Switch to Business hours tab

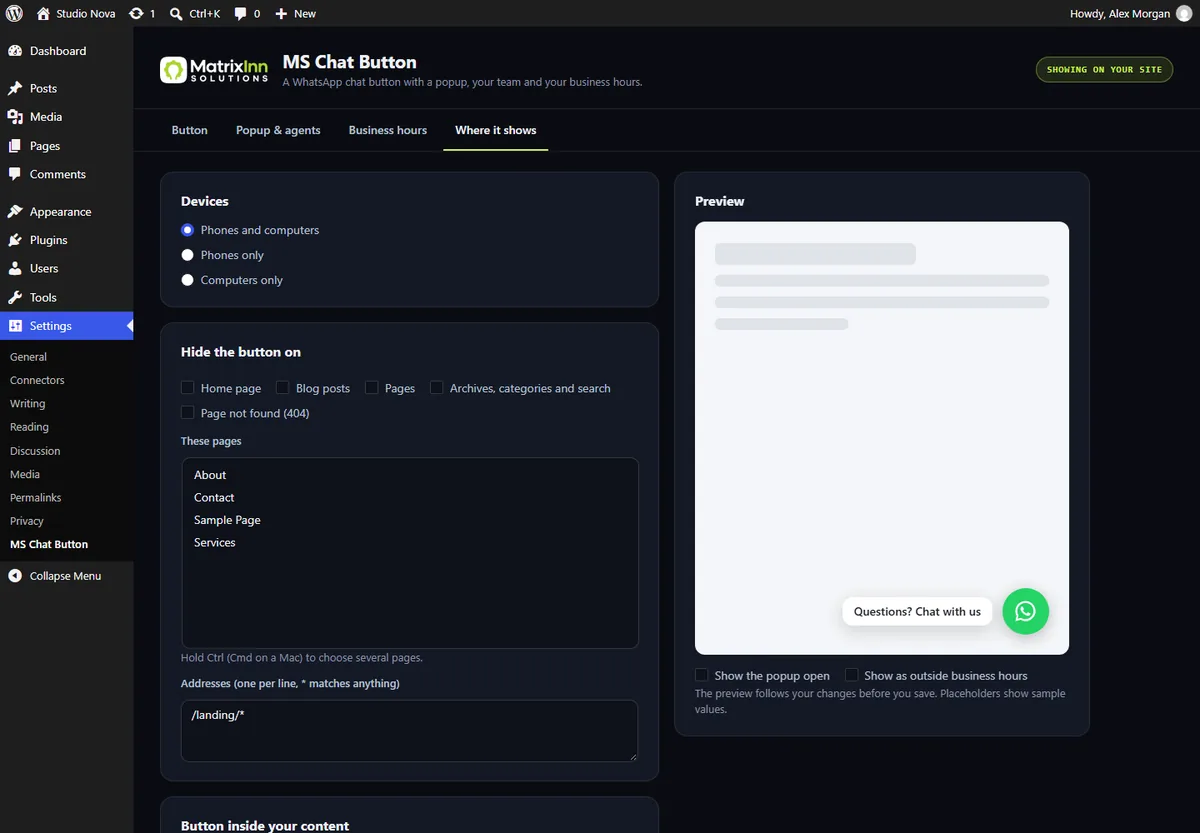coord(388,130)
